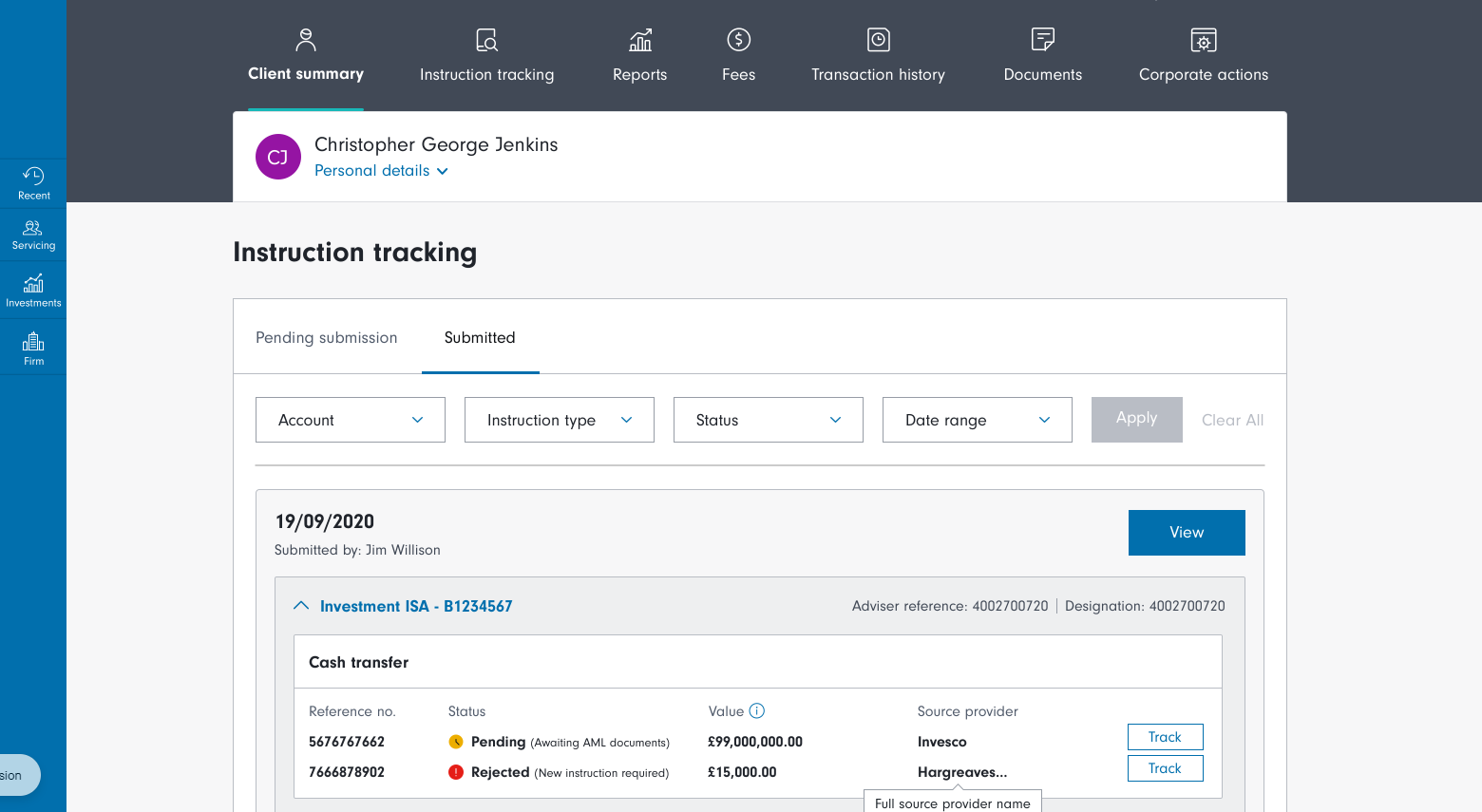The height and width of the screenshot is (812, 1482).
Task: Open the Firm section icon
Action: 33,348
